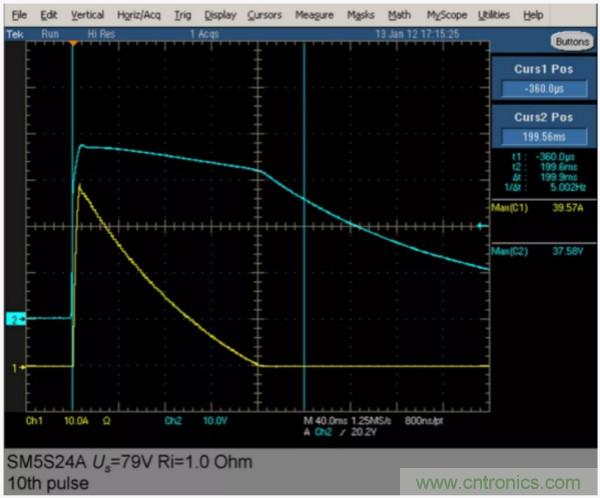Open the MyScope menu

pyautogui.click(x=446, y=16)
